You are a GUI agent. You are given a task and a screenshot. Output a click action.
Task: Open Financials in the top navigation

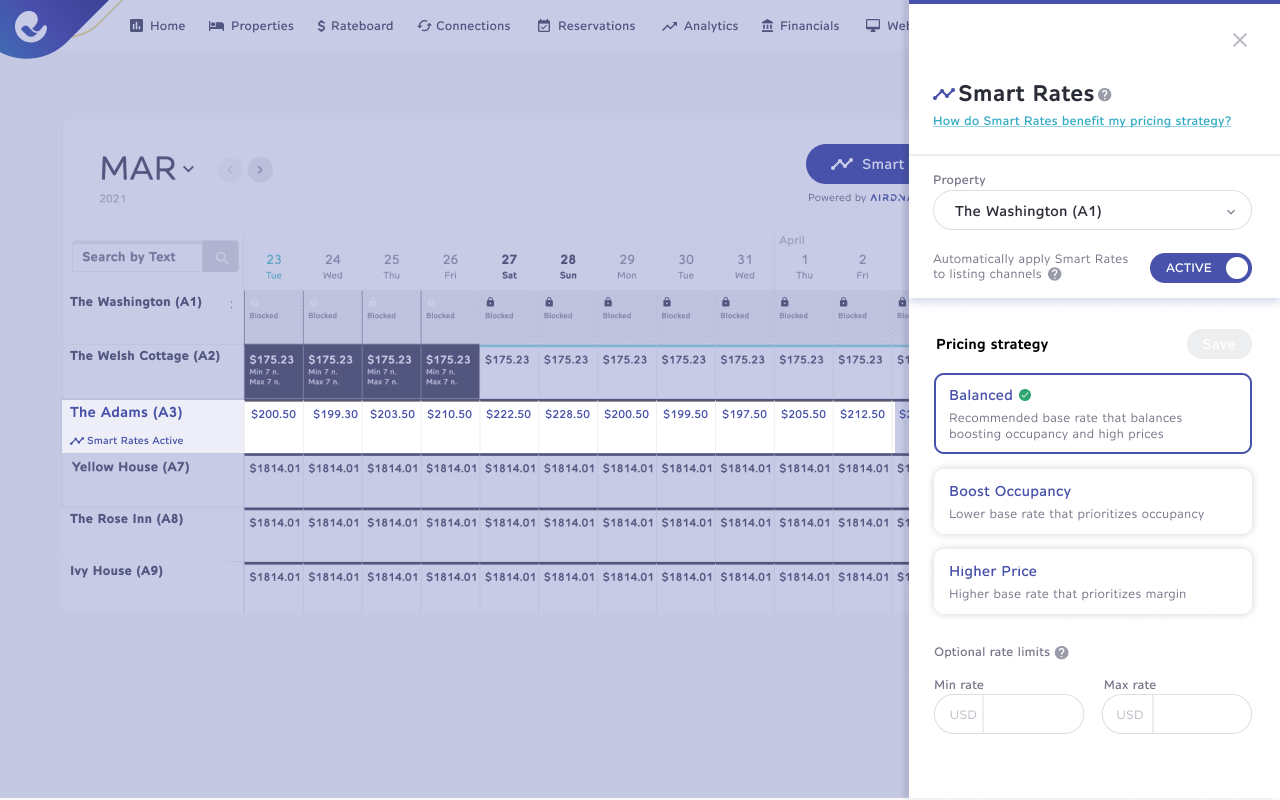pyautogui.click(x=800, y=26)
